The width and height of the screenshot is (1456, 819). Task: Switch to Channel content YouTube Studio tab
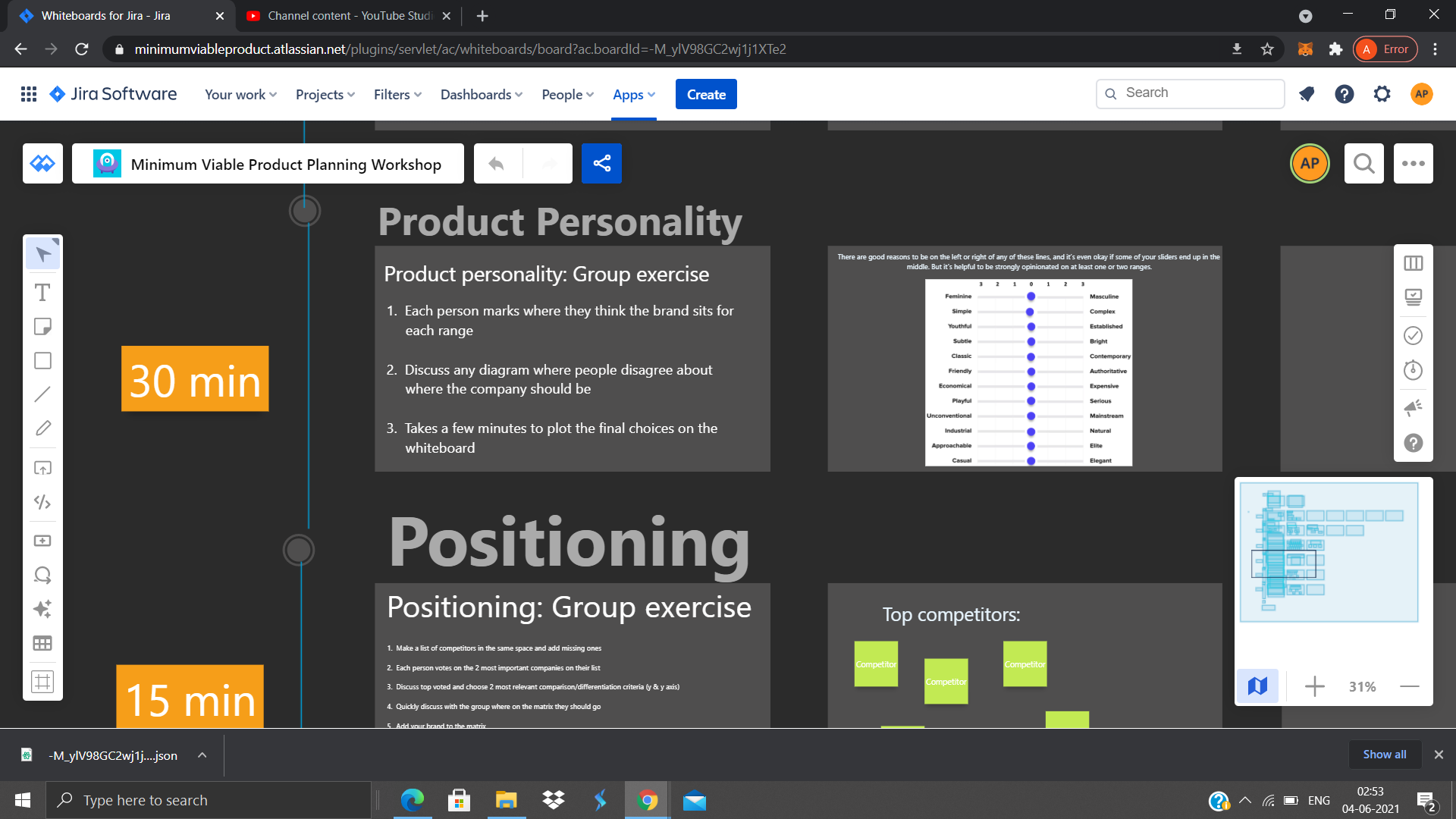pyautogui.click(x=349, y=15)
